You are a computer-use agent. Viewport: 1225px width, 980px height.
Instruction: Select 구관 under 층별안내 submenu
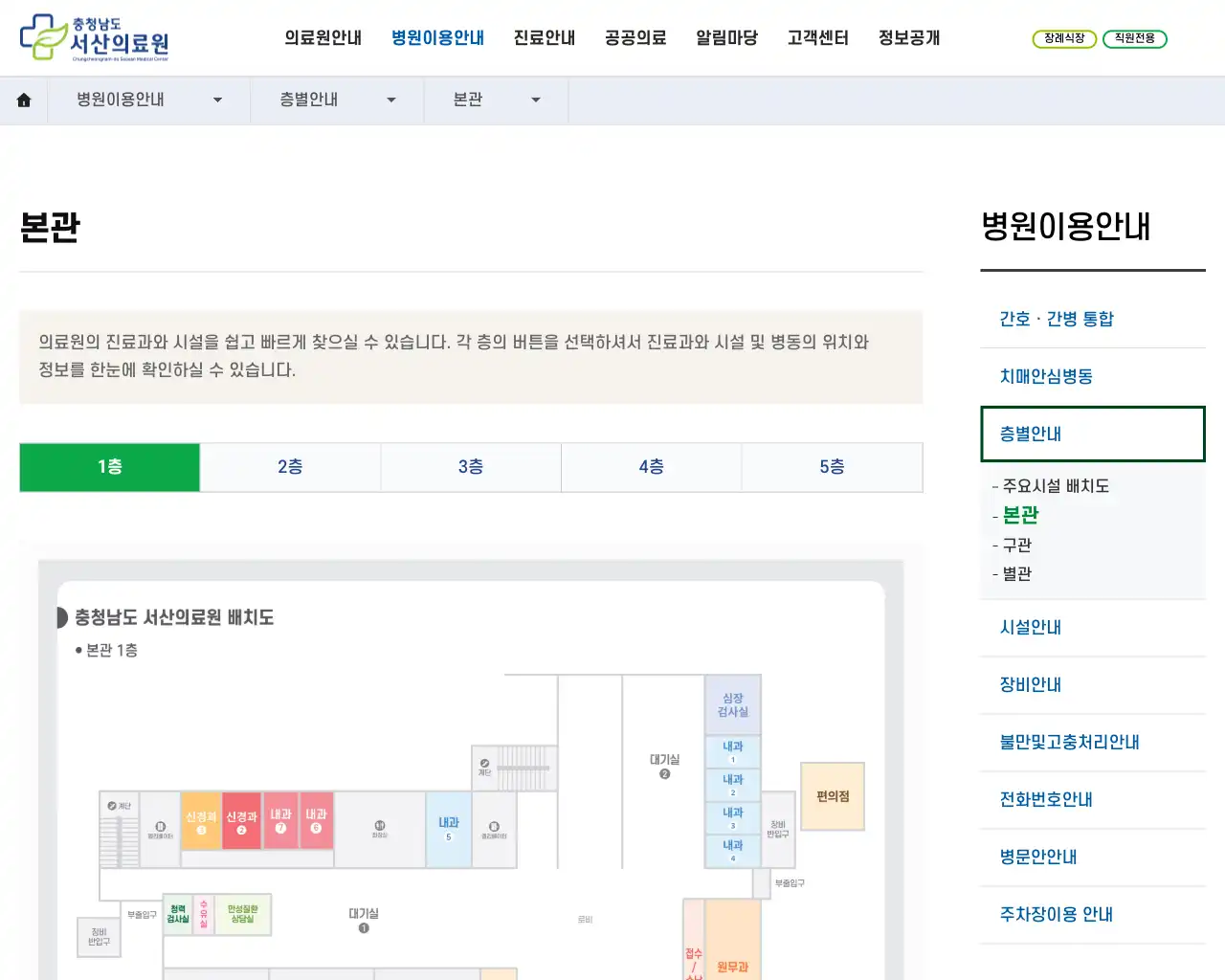coord(1017,545)
